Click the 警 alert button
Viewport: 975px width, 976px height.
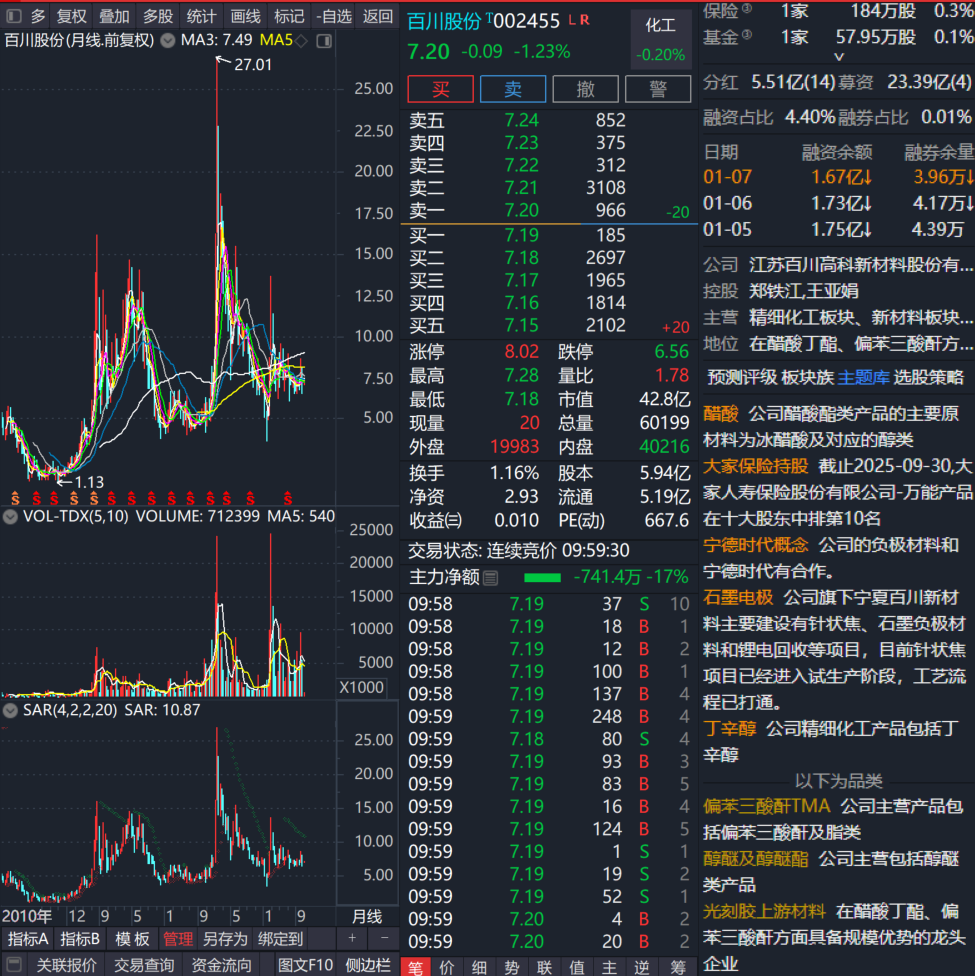point(657,89)
